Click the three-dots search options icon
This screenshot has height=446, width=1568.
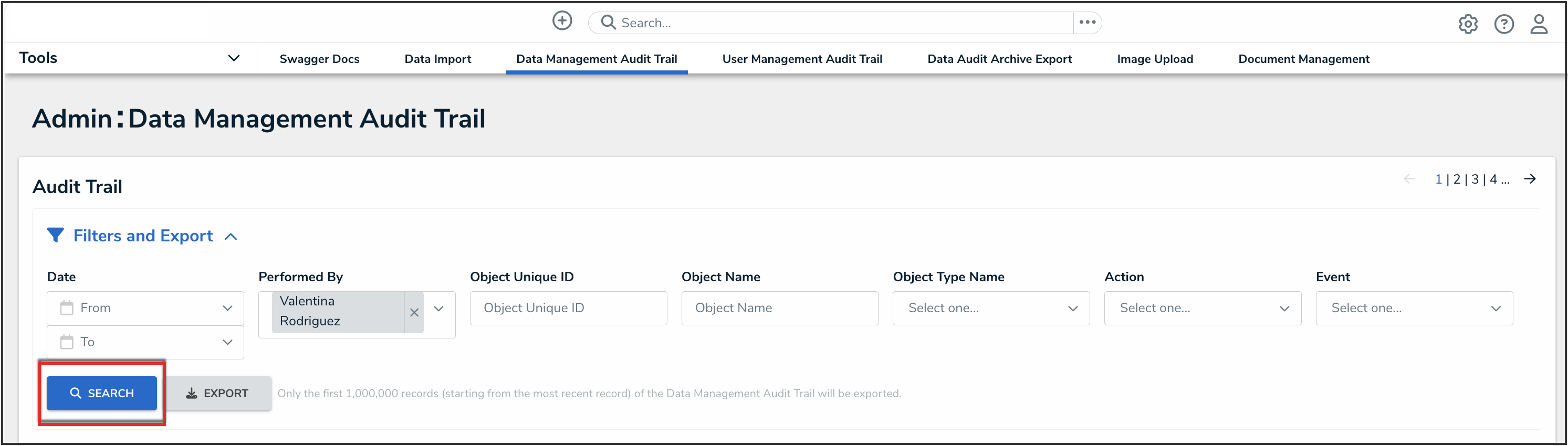pos(1087,23)
